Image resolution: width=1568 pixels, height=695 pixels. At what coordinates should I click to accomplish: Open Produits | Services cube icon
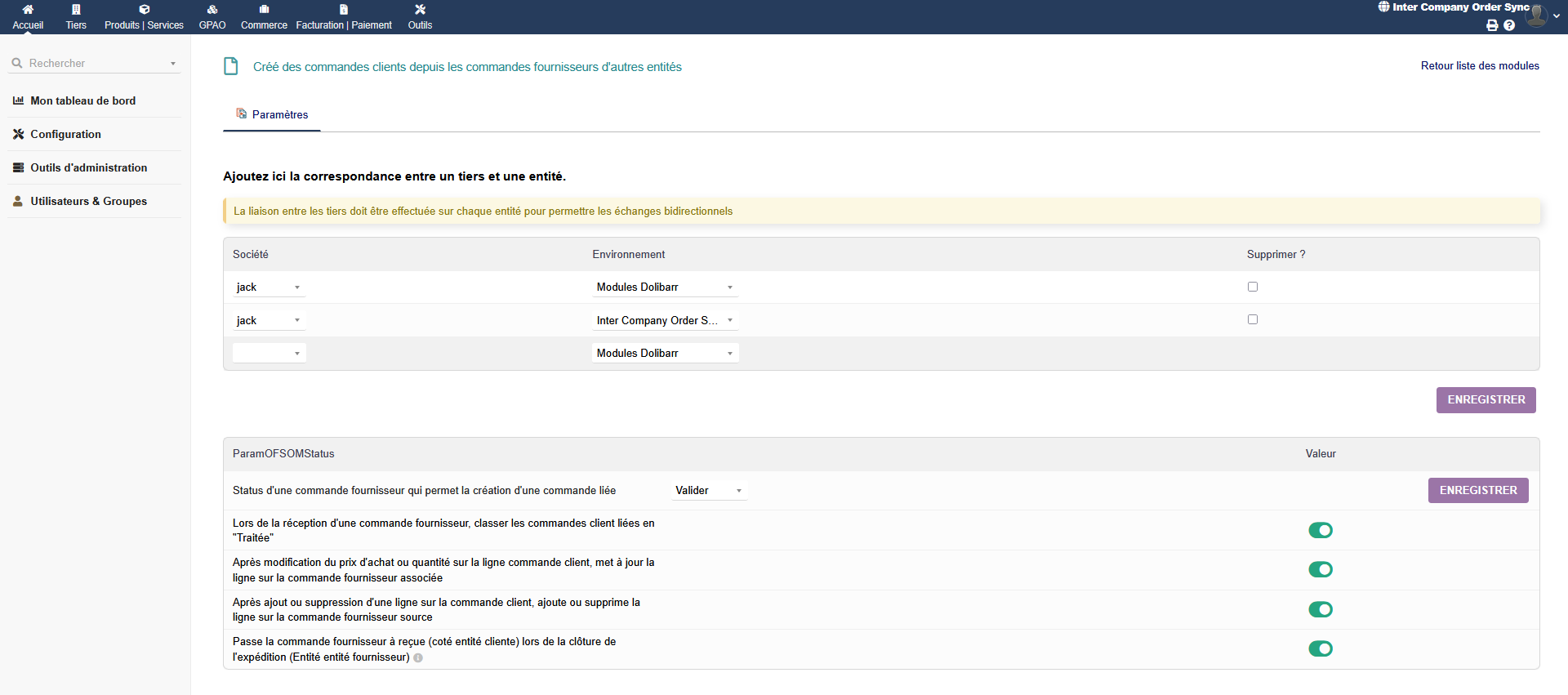[144, 10]
